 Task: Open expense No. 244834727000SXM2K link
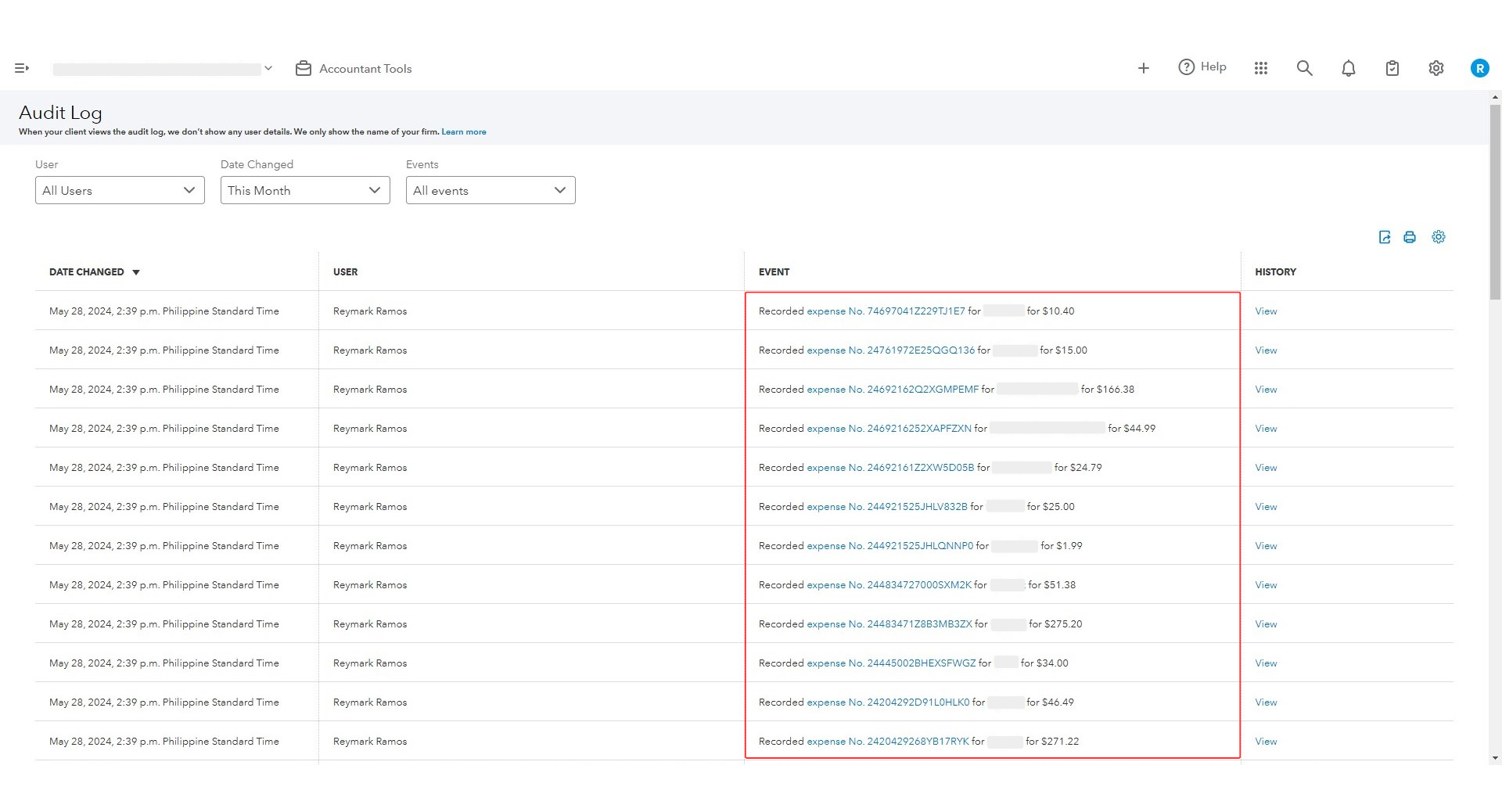[x=889, y=585]
